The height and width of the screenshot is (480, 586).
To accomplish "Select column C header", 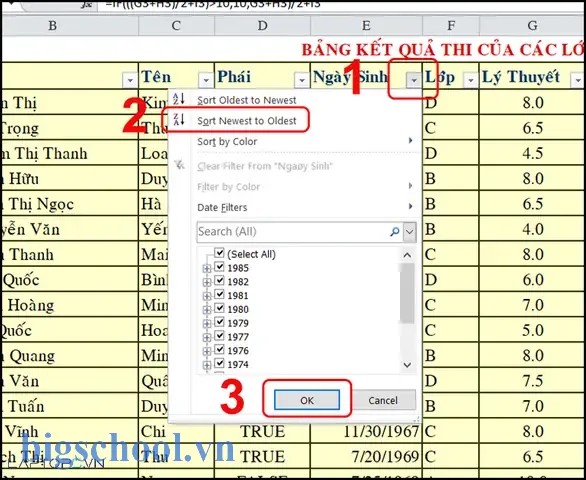I will click(x=176, y=25).
